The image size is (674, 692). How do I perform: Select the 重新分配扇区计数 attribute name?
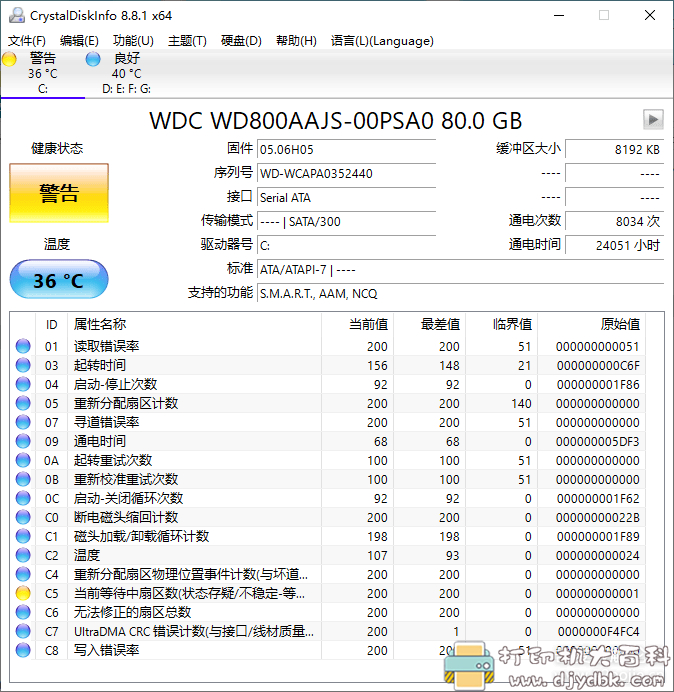coord(126,403)
